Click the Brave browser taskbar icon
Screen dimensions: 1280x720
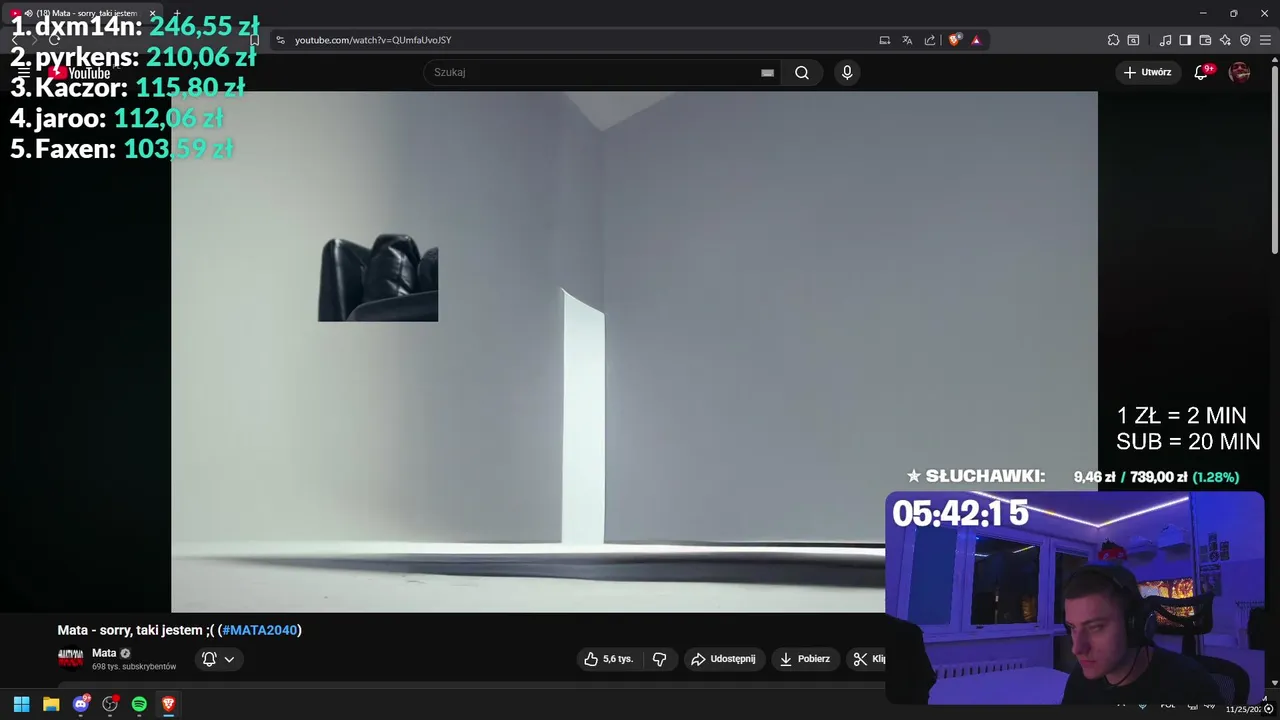[x=169, y=704]
